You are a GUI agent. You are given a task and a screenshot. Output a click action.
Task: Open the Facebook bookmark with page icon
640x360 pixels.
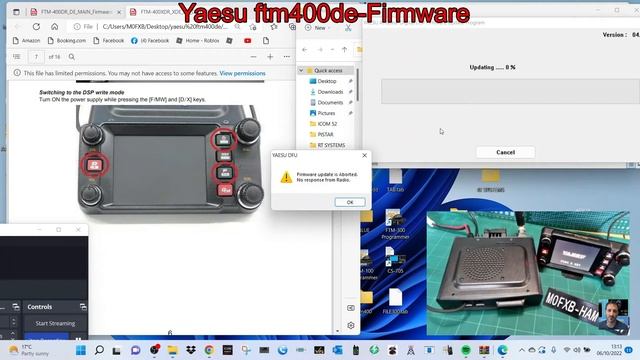coord(109,41)
